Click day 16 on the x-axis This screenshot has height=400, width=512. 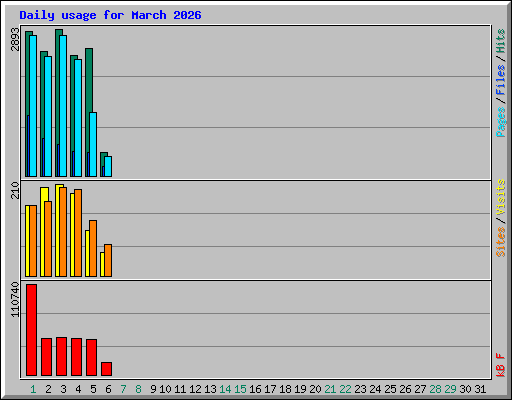click(x=255, y=389)
